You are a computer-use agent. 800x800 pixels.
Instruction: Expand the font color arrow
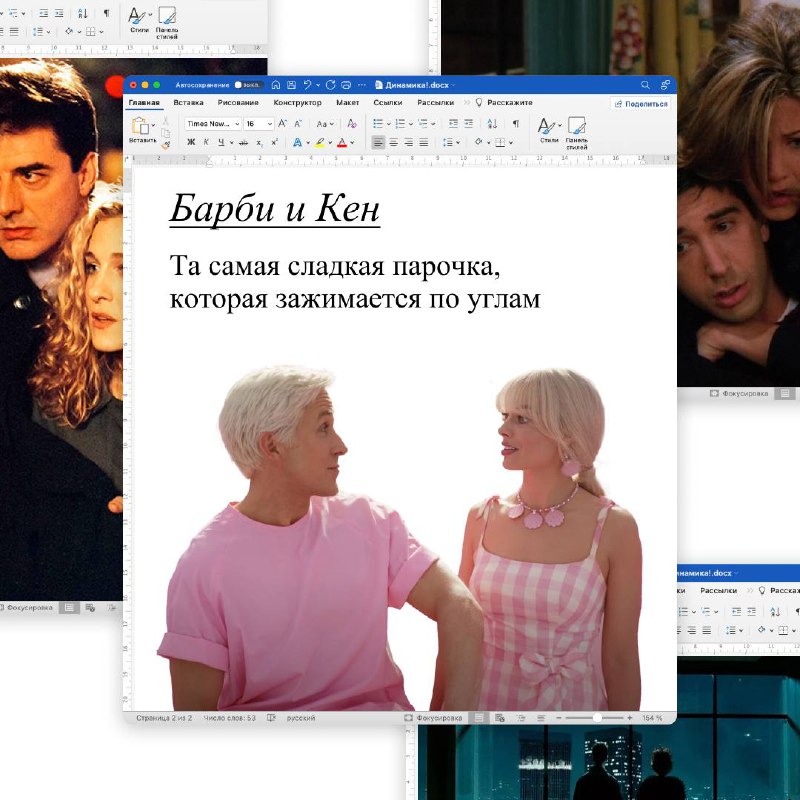[x=352, y=143]
